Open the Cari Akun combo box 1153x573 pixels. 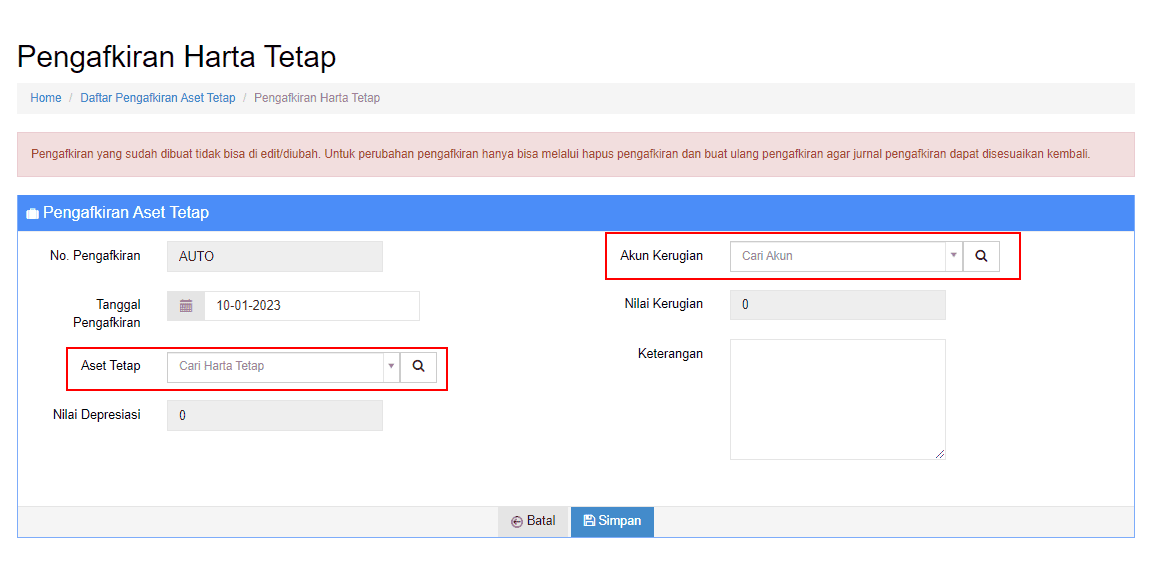(846, 256)
